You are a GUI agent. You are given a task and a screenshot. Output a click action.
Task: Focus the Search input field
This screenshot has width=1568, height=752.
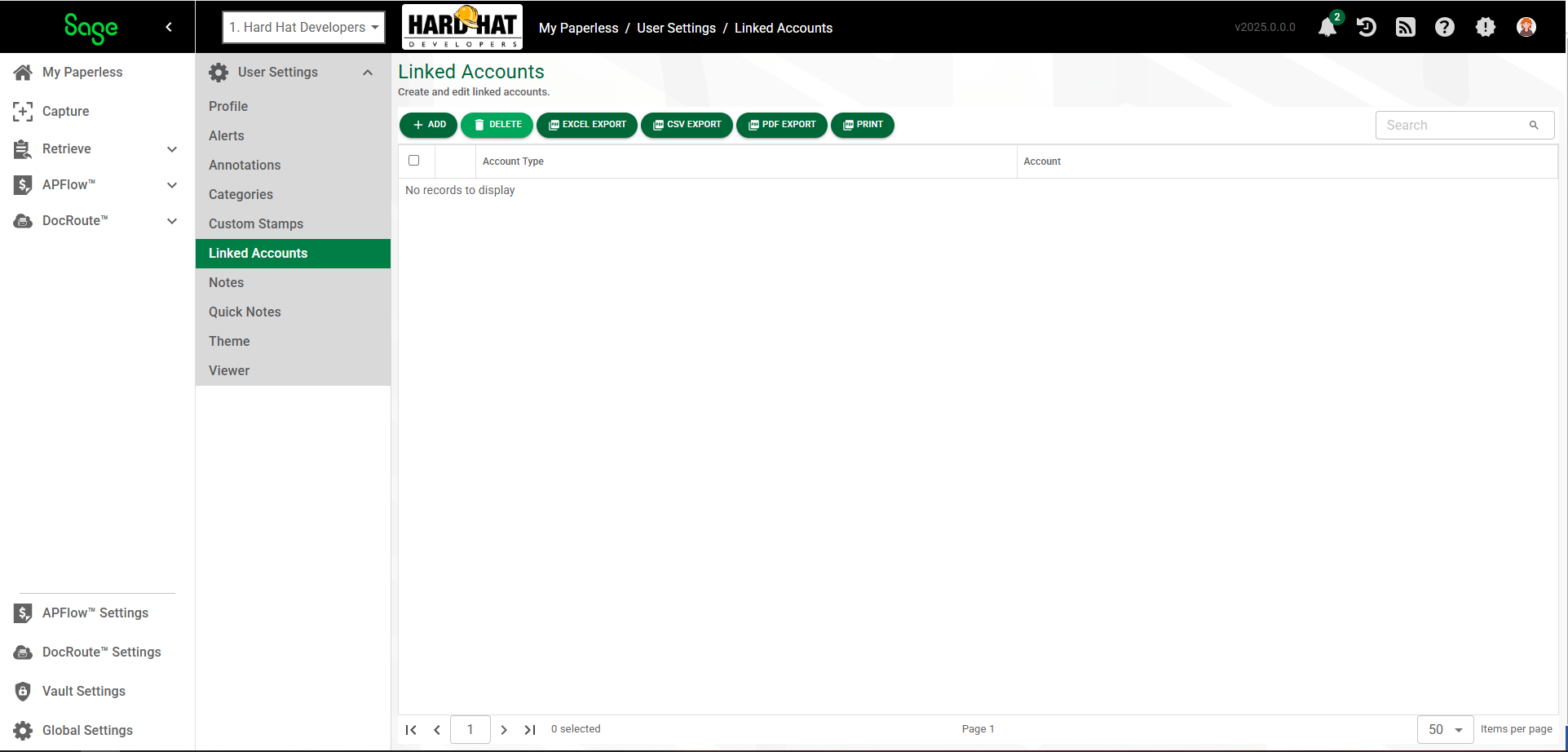(x=1464, y=125)
